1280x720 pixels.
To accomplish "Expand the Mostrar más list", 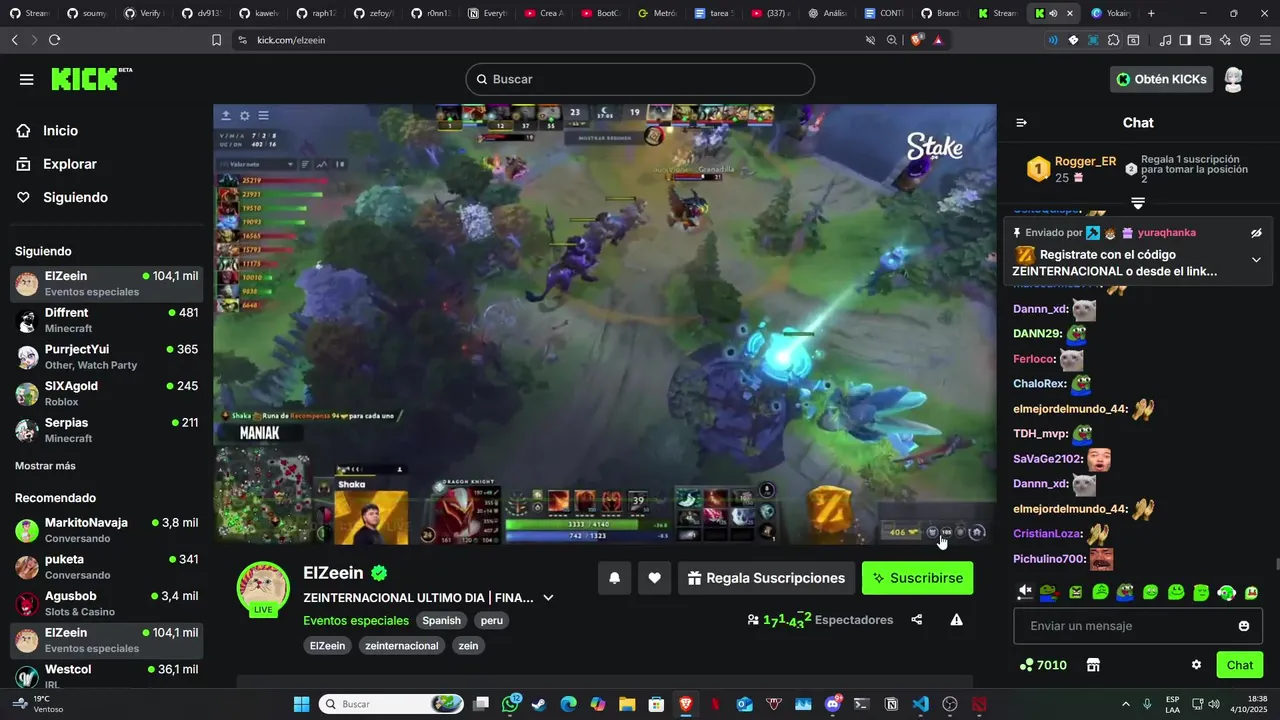I will click(45, 466).
